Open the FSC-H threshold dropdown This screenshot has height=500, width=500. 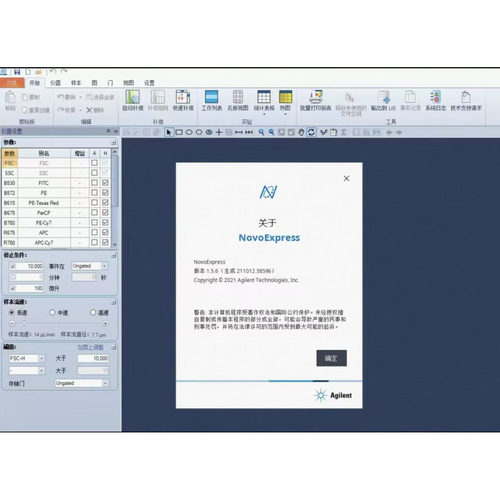pyautogui.click(x=26, y=358)
